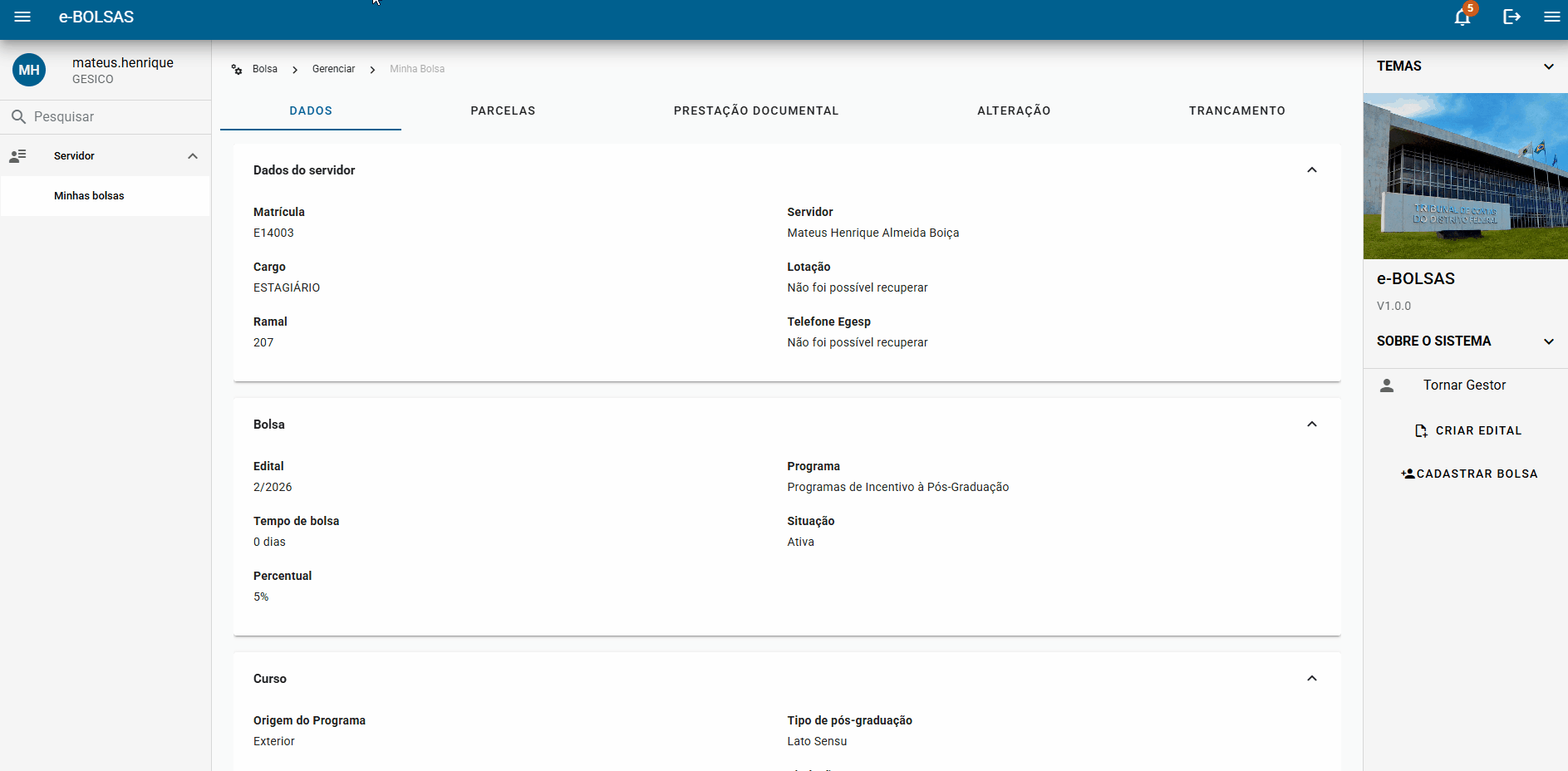Click the Servidor person list icon
The height and width of the screenshot is (771, 1568).
click(17, 156)
